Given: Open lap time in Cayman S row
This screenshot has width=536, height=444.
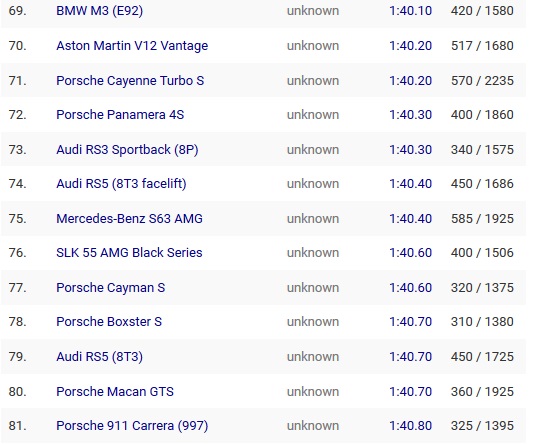Looking at the screenshot, I should coord(411,288).
